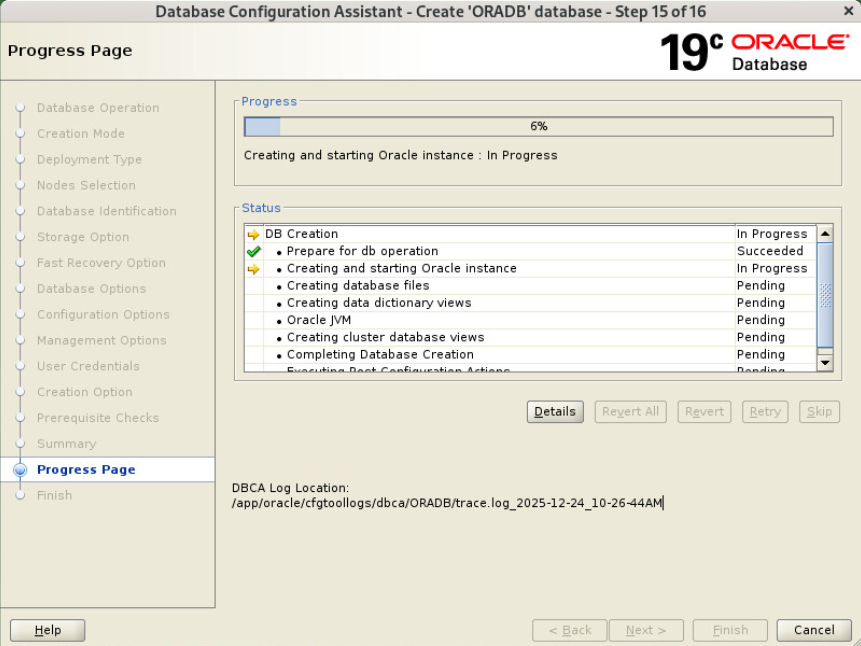Select Fast Recovery Option step in sidebar

pyautogui.click(x=101, y=263)
